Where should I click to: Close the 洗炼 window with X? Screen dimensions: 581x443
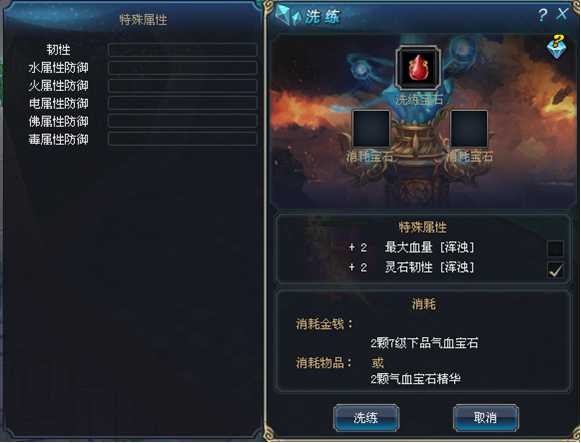(x=562, y=14)
